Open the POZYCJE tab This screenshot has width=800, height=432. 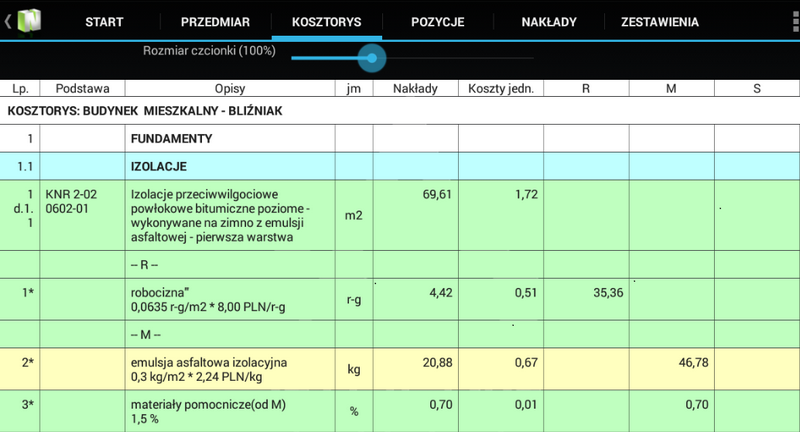tap(438, 22)
